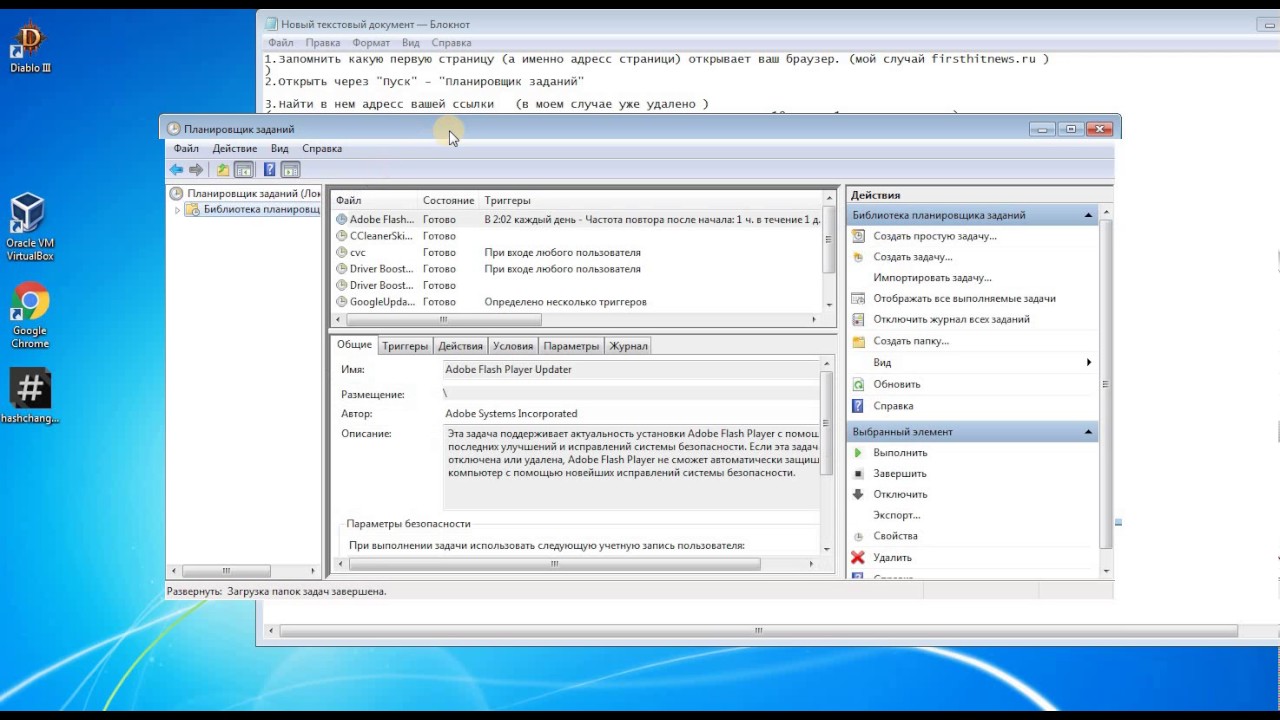Click the Up one level folder toolbar icon
The height and width of the screenshot is (720, 1280).
point(223,170)
